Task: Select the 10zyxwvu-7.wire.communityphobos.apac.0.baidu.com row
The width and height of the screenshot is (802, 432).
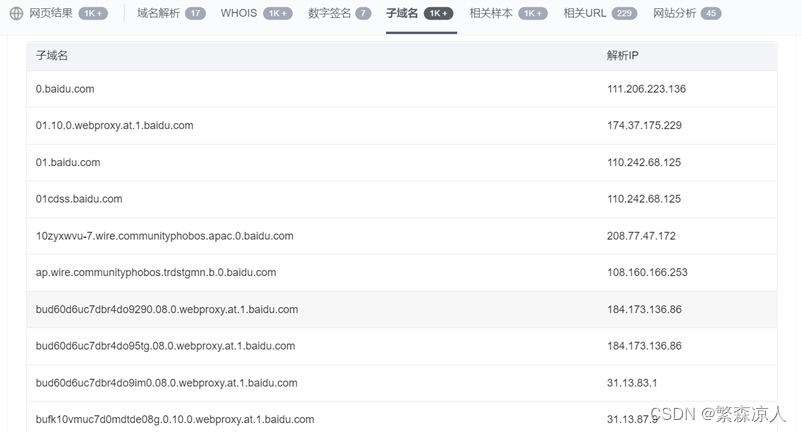Action: point(402,236)
